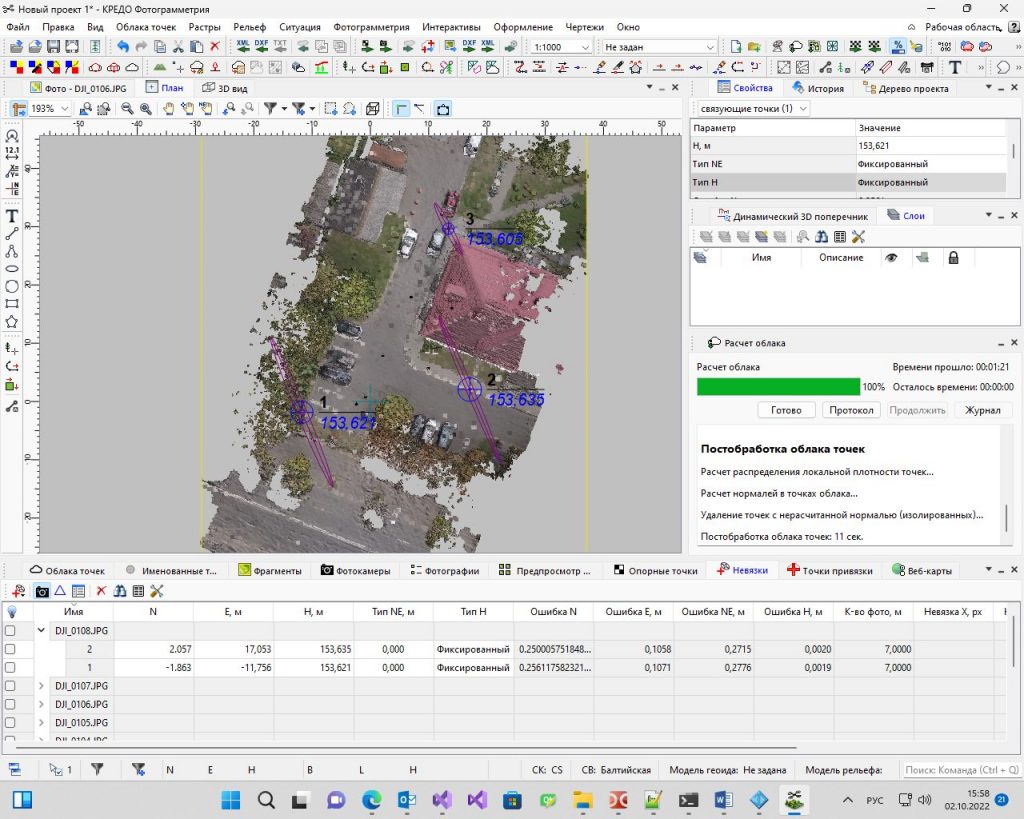The height and width of the screenshot is (819, 1024).
Task: Open the 'связующие точки (1)' dropdown
Action: pyautogui.click(x=803, y=108)
